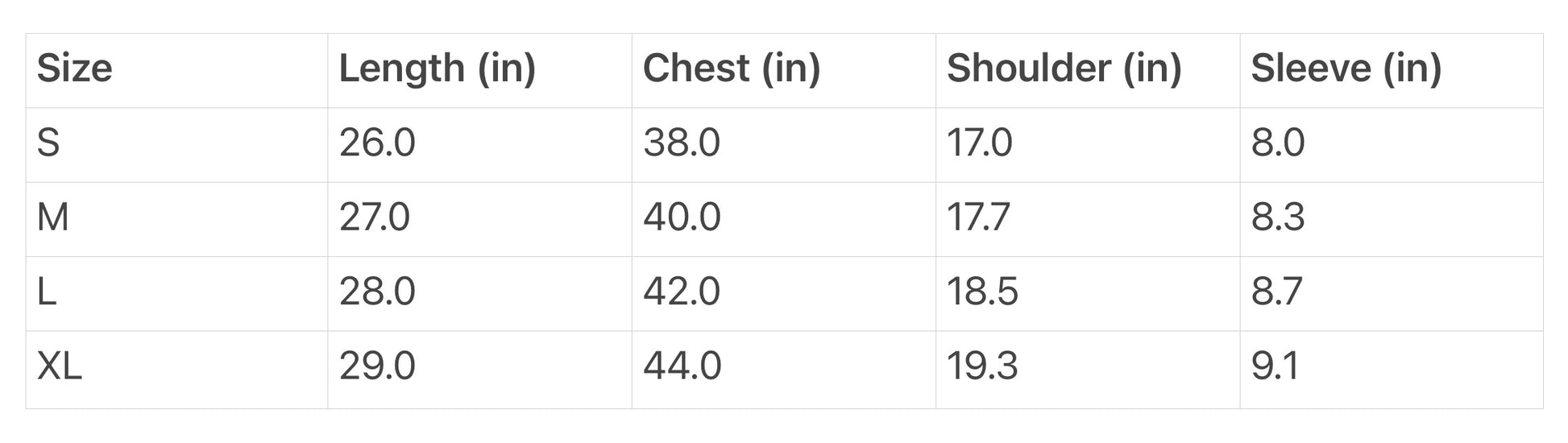Click the 17.7 shoulder cell
Screen dimensions: 1568x443
click(x=978, y=217)
